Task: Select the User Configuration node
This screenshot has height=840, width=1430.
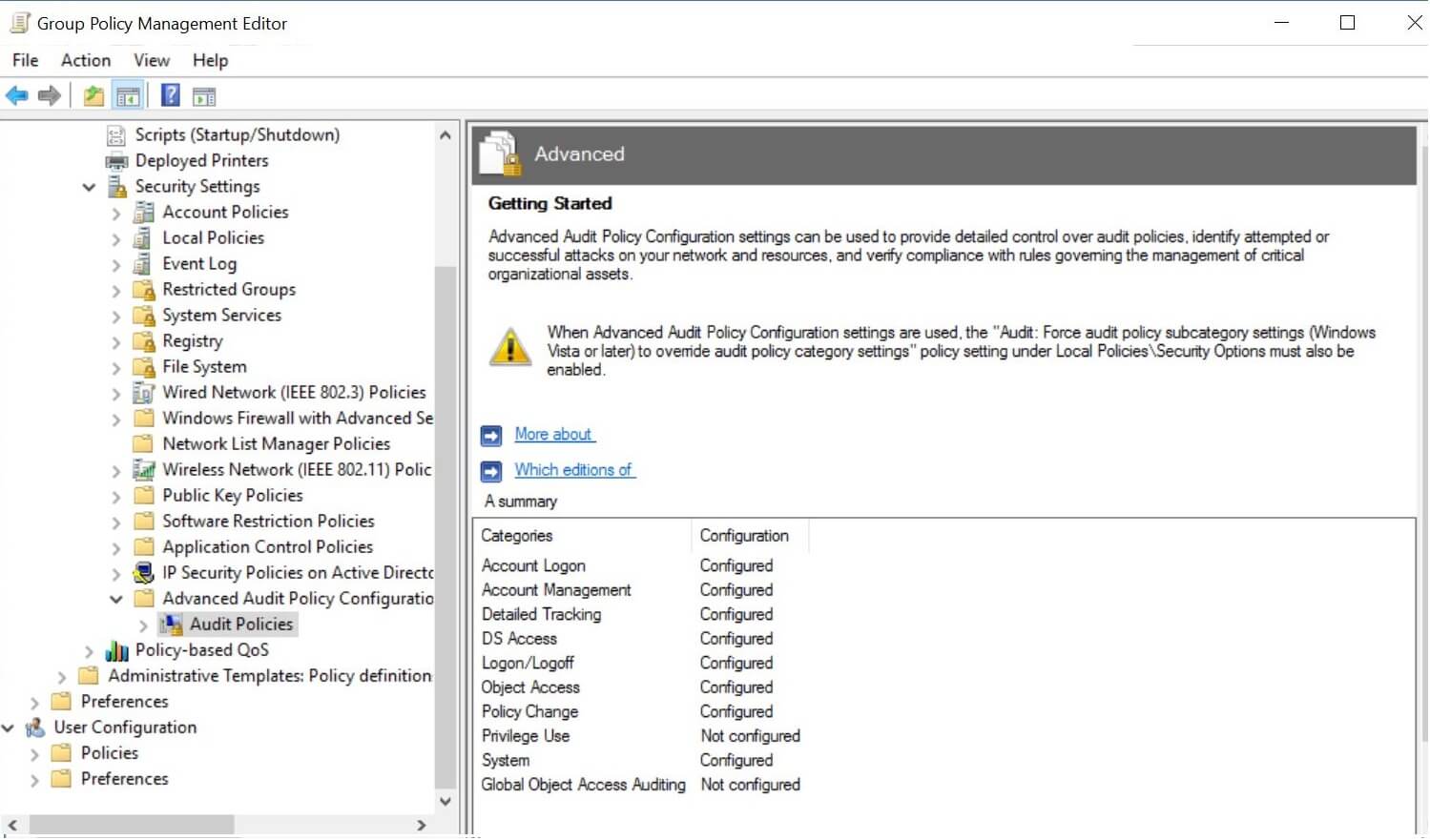Action: click(x=124, y=727)
